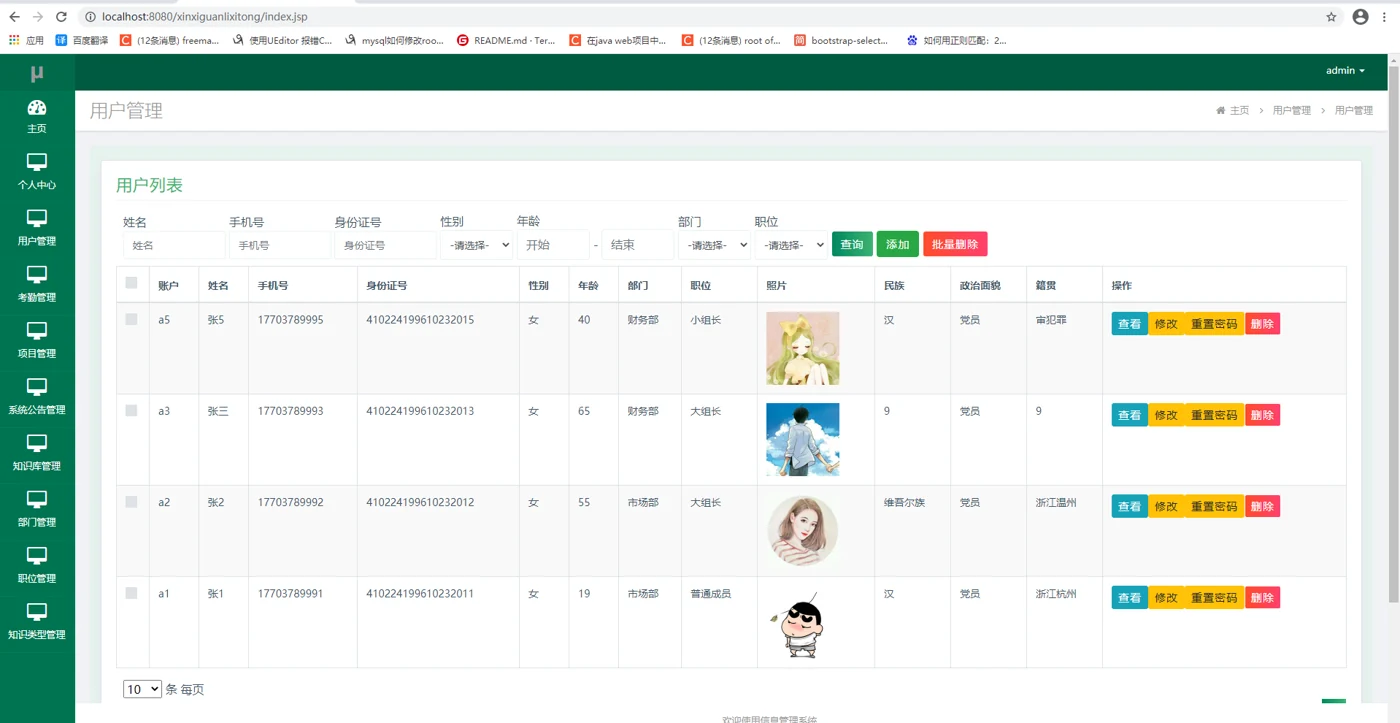1400x723 pixels.
Task: Click the green 添加 button
Action: [x=898, y=244]
